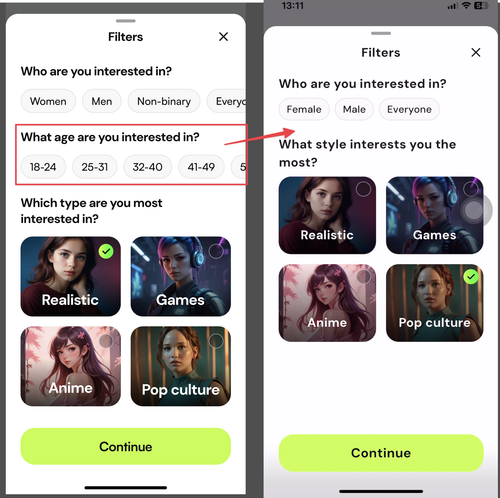Select the Pop culture thumbnail on left
The width and height of the screenshot is (500, 498).
[181, 366]
